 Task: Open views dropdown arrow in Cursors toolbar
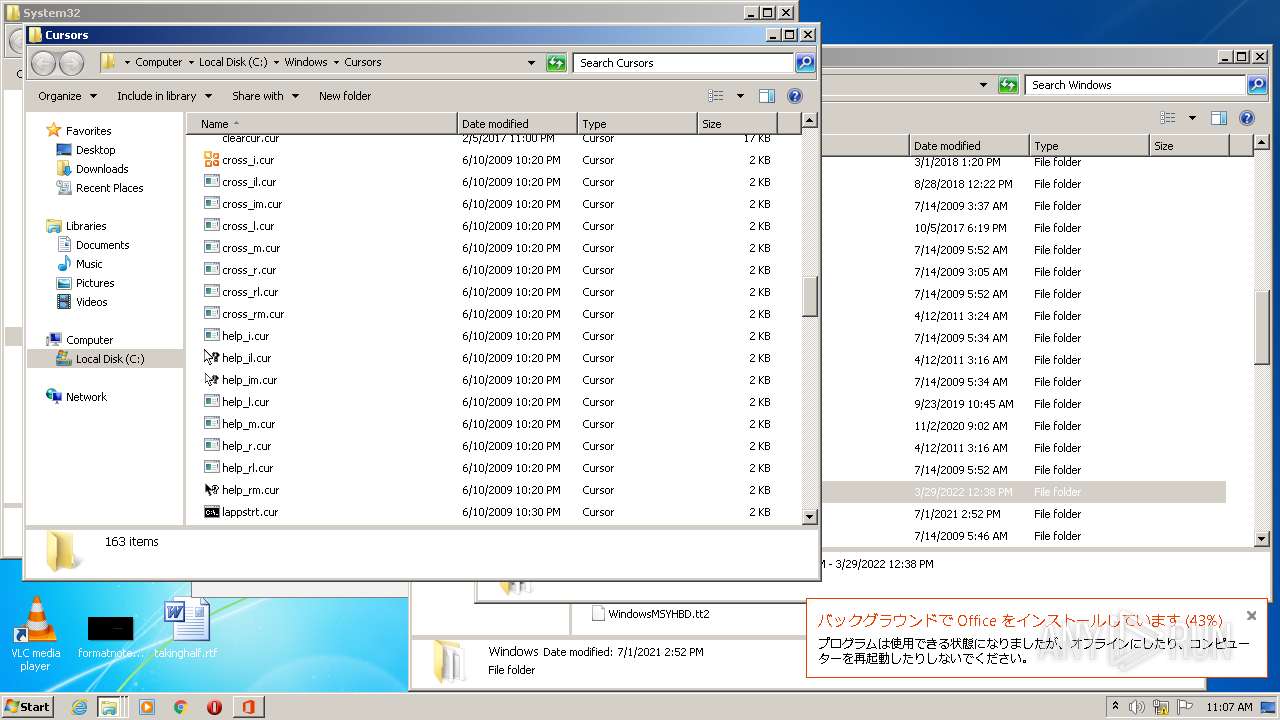740,96
